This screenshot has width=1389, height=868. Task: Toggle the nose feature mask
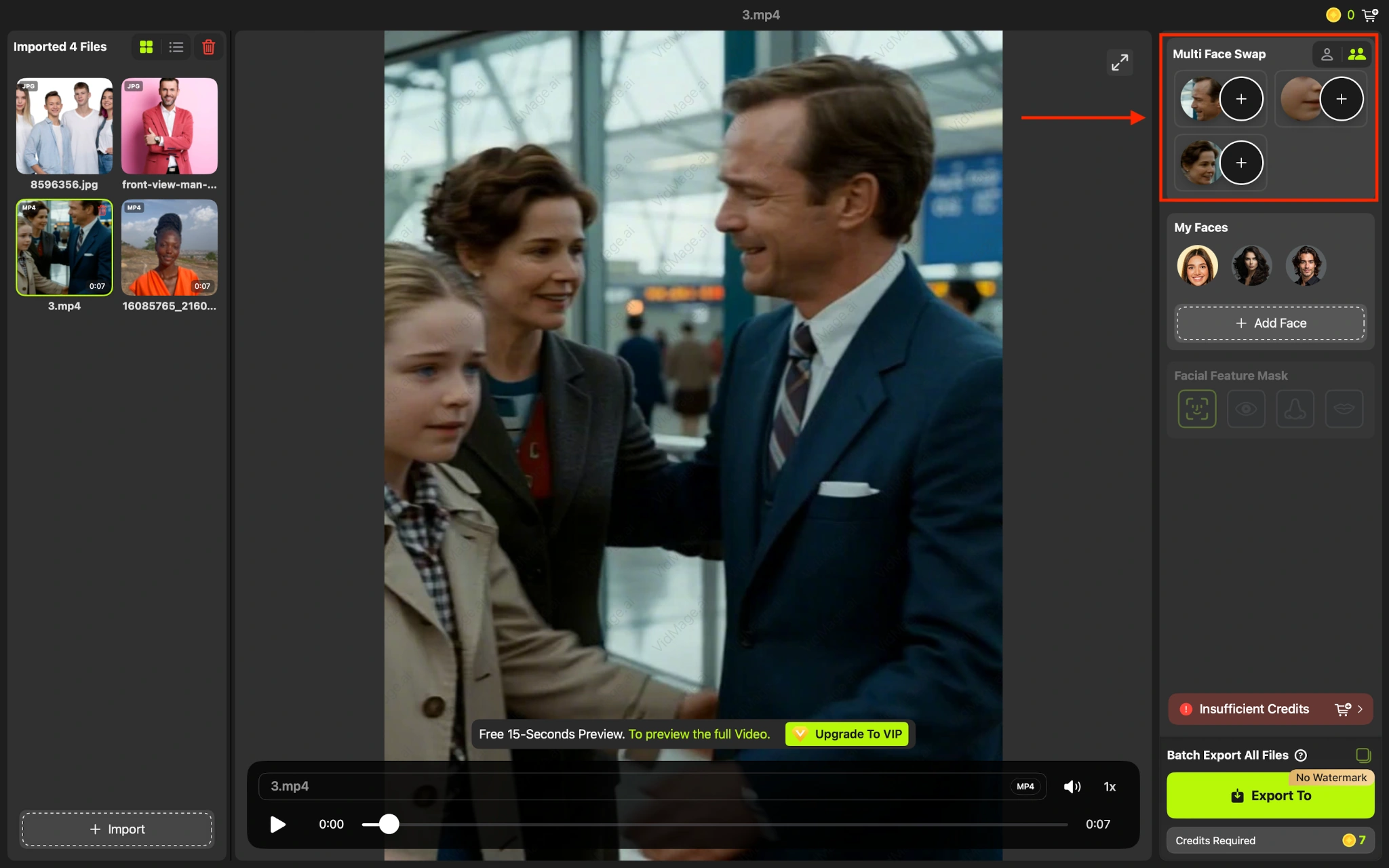click(x=1295, y=409)
